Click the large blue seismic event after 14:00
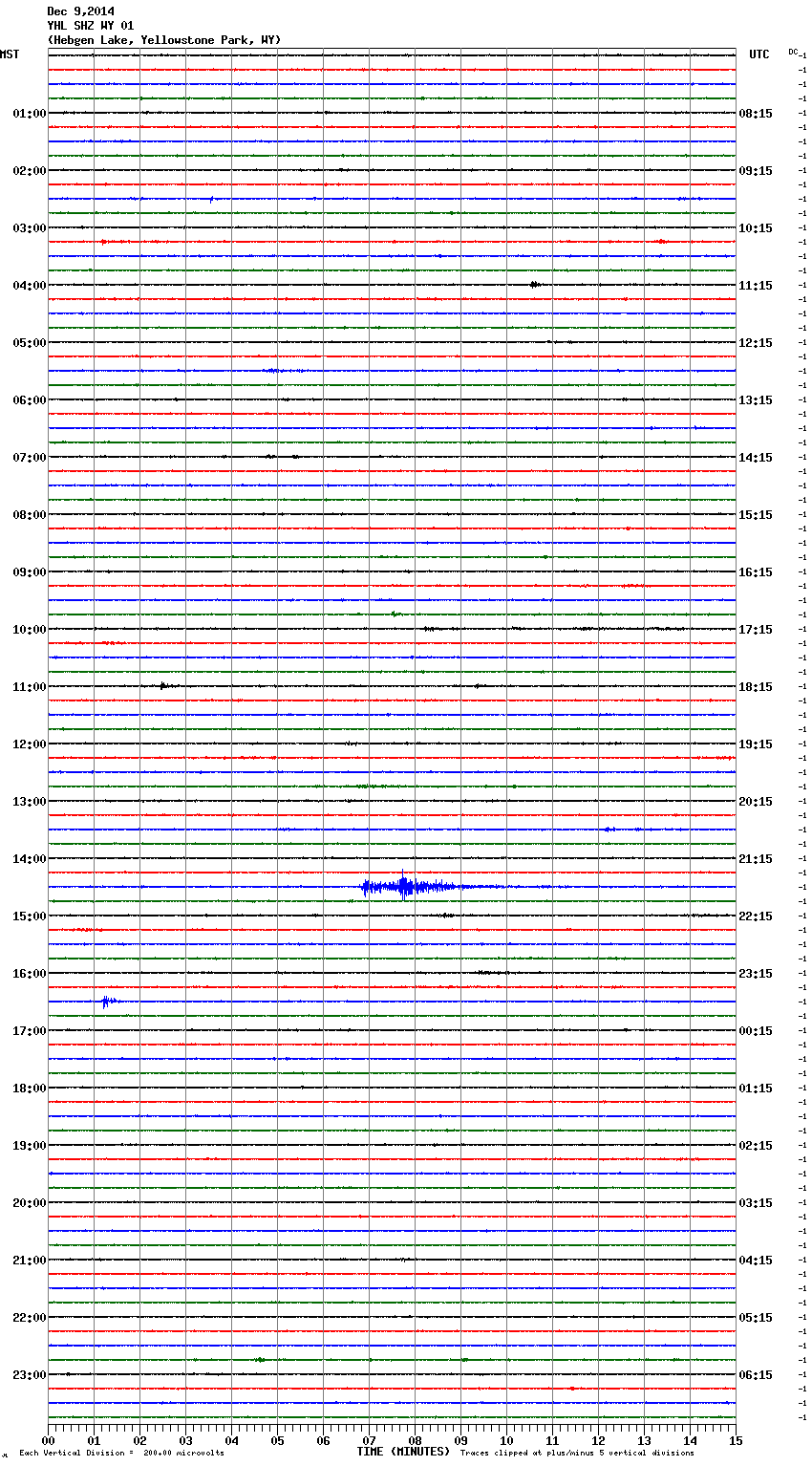Viewport: 812px width, 1466px height. (420, 887)
